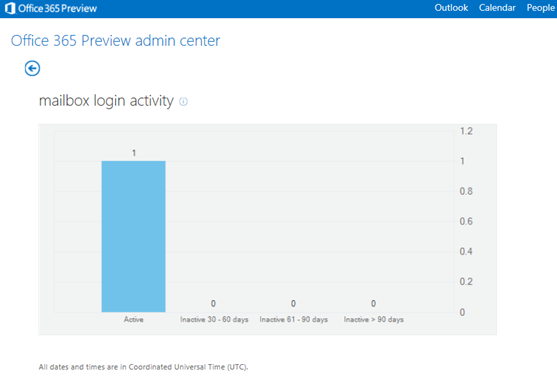Select the blue Active bar in chart
This screenshot has width=557, height=383.
point(134,236)
